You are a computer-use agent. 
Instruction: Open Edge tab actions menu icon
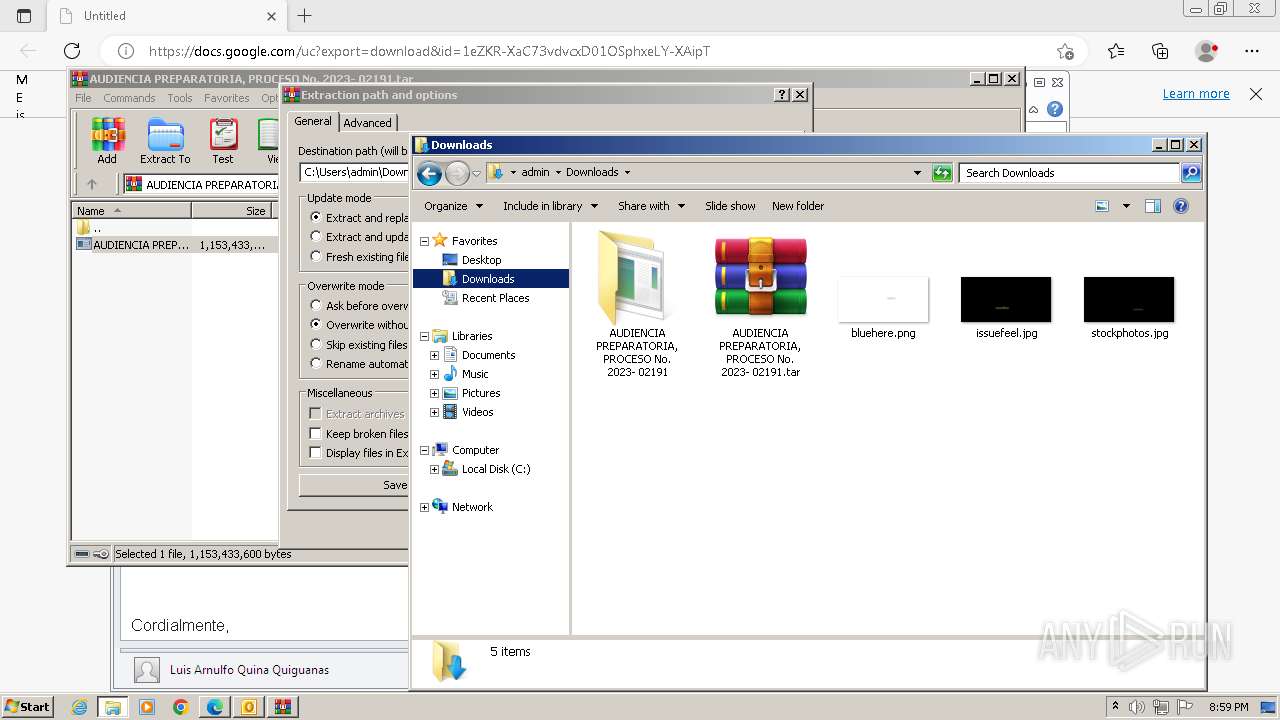pyautogui.click(x=24, y=16)
